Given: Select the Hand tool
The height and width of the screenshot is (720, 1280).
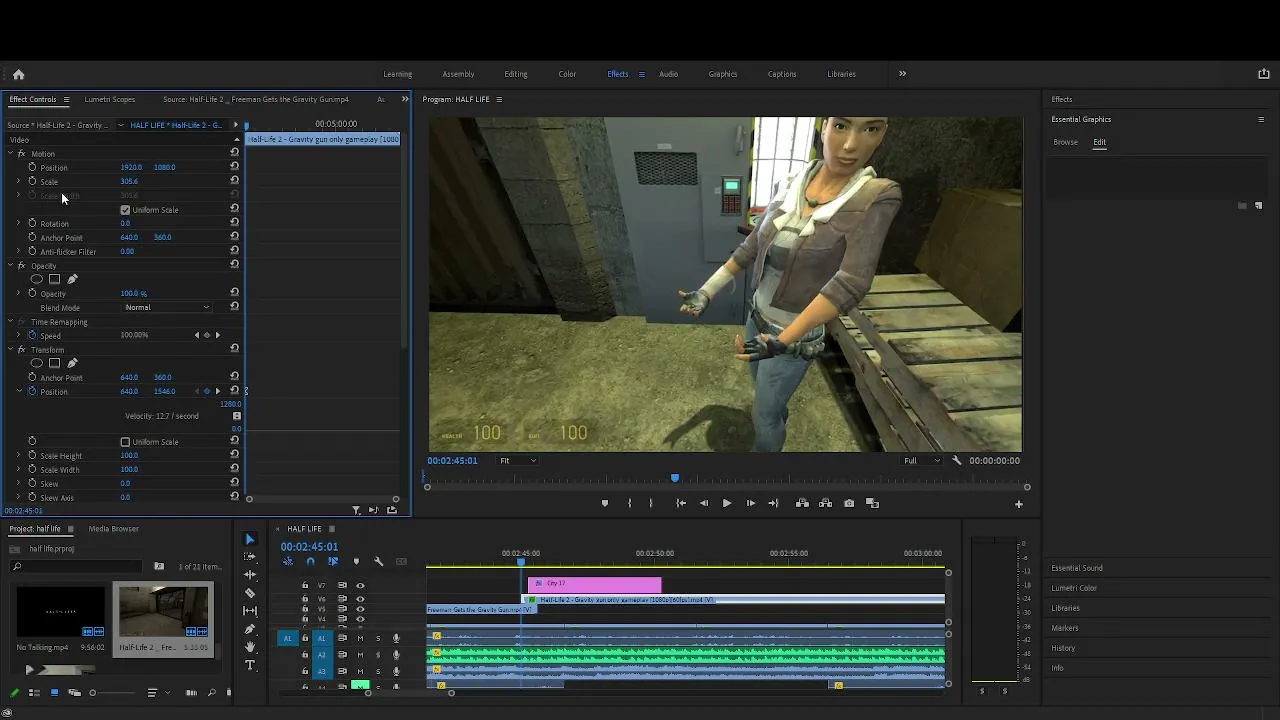Looking at the screenshot, I should [x=250, y=647].
